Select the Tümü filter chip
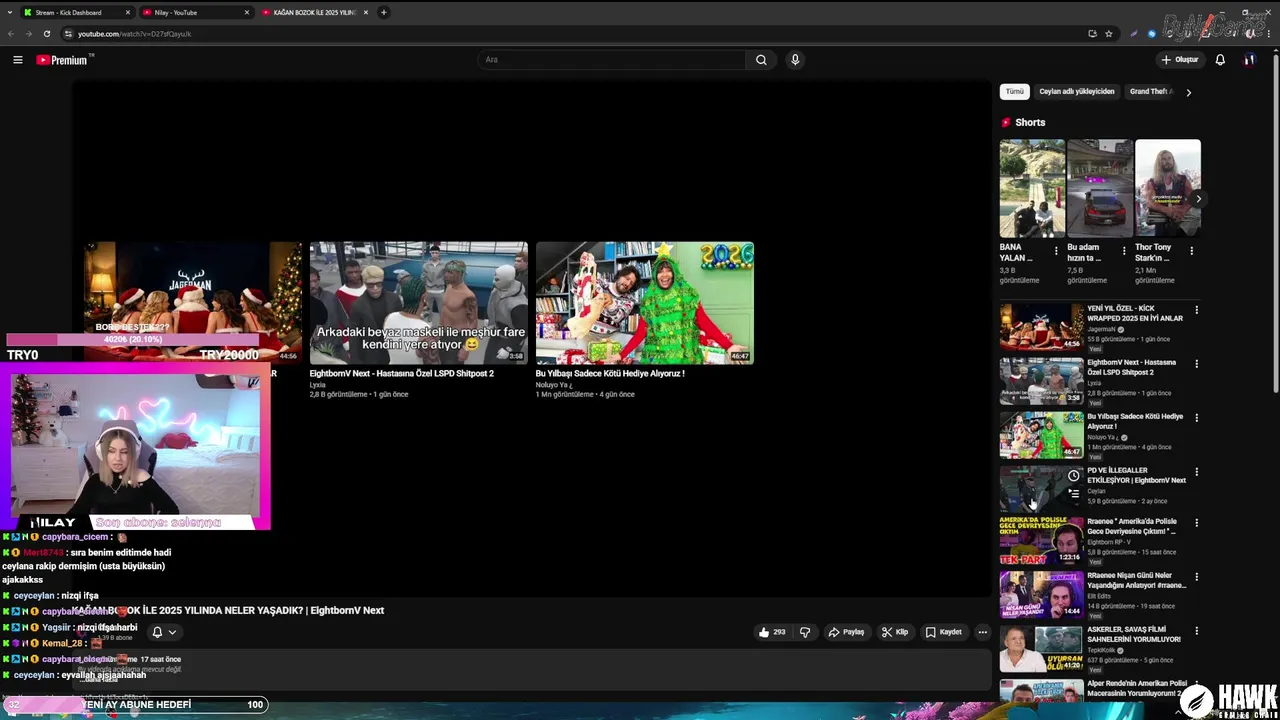This screenshot has width=1280, height=720. click(1015, 92)
